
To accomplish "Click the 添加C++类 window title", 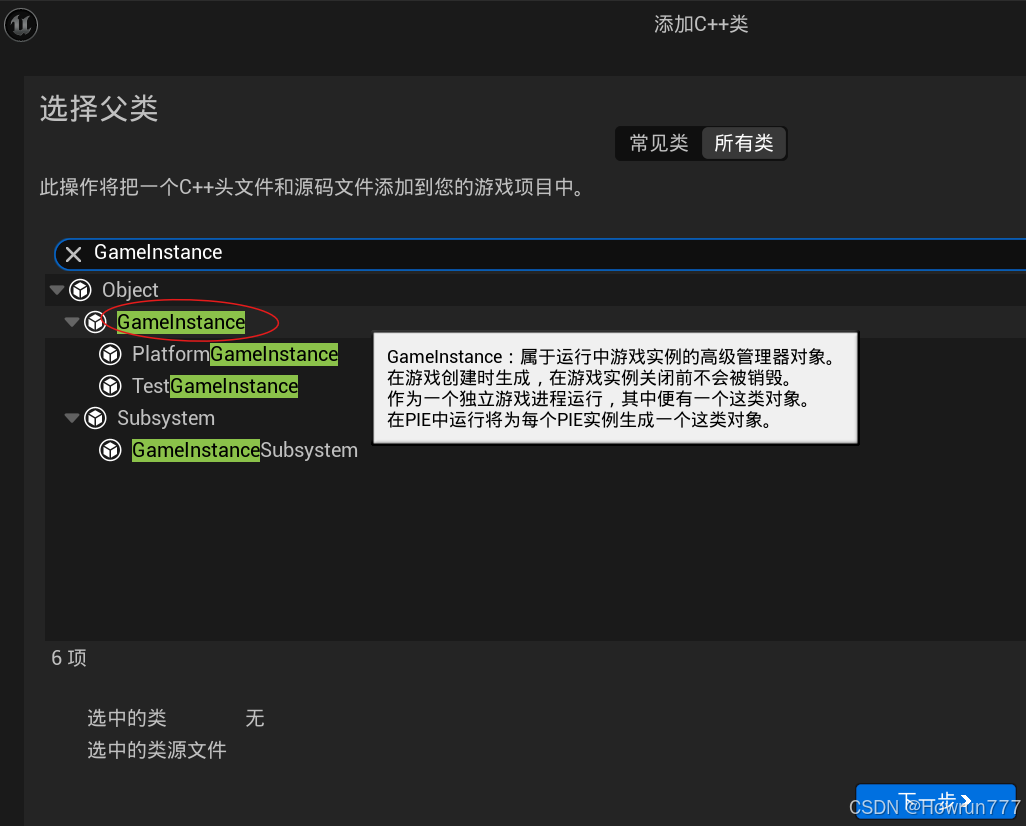I will coord(701,24).
